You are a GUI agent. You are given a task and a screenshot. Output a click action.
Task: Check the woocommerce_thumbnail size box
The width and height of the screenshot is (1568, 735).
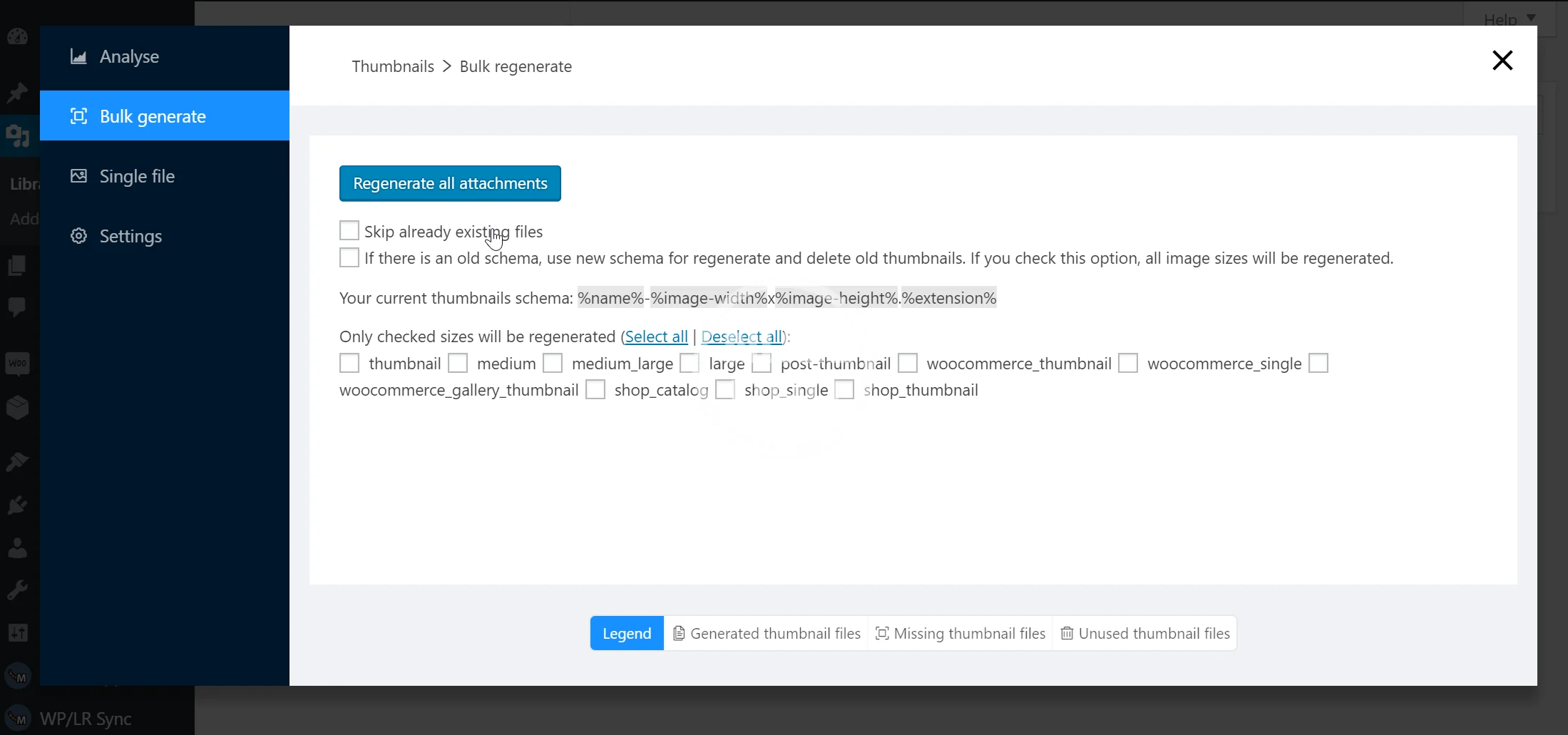click(908, 364)
